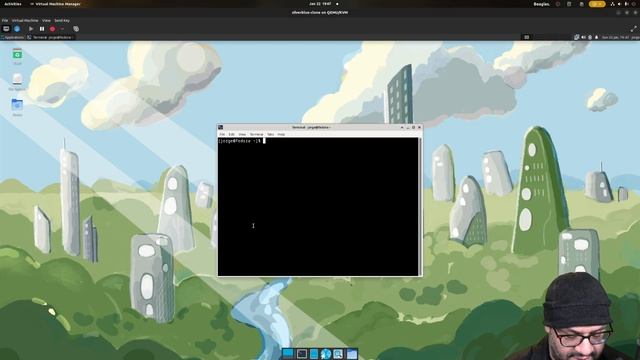Open the Terminal window Tabs menu
Screen dimensions: 640x360
pyautogui.click(x=270, y=134)
